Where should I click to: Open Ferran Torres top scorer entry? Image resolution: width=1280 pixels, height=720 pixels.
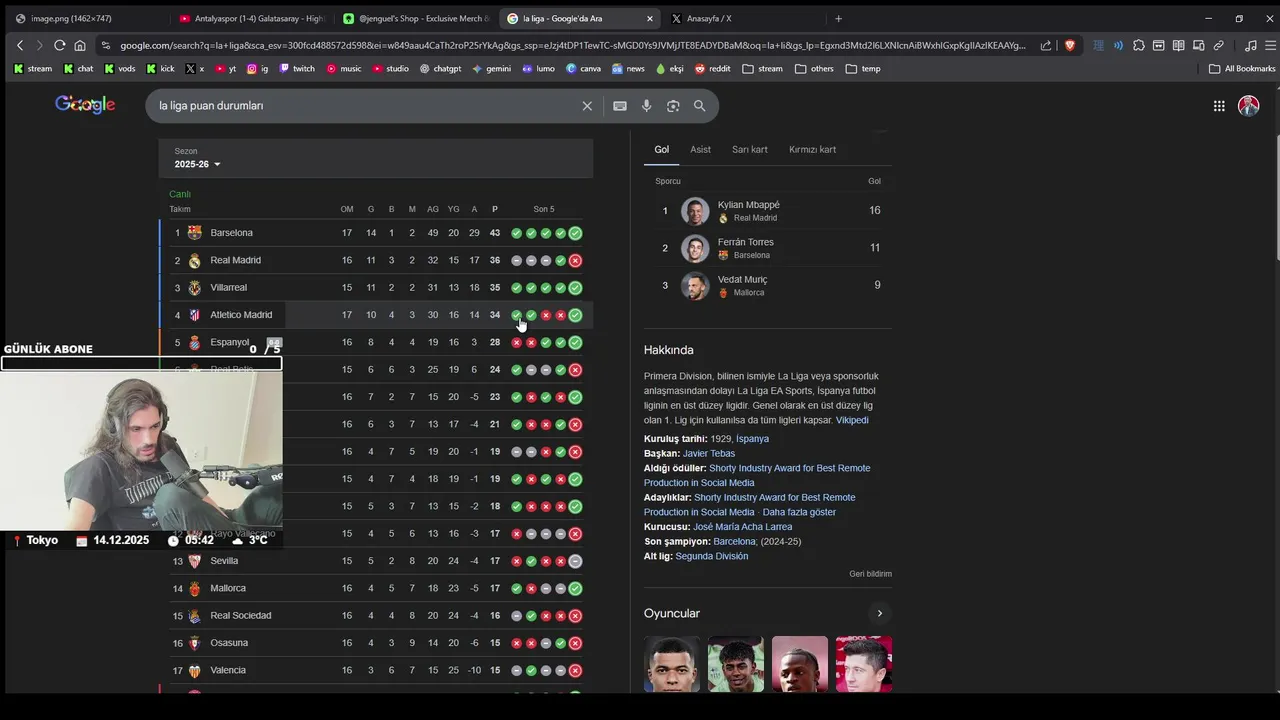pos(768,248)
